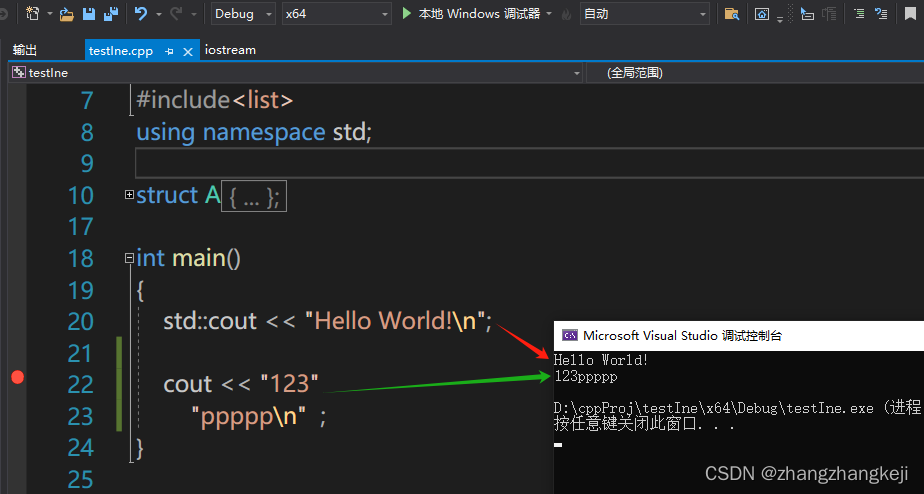The image size is (924, 494).
Task: Click the home window toolbar icon
Action: (x=762, y=14)
